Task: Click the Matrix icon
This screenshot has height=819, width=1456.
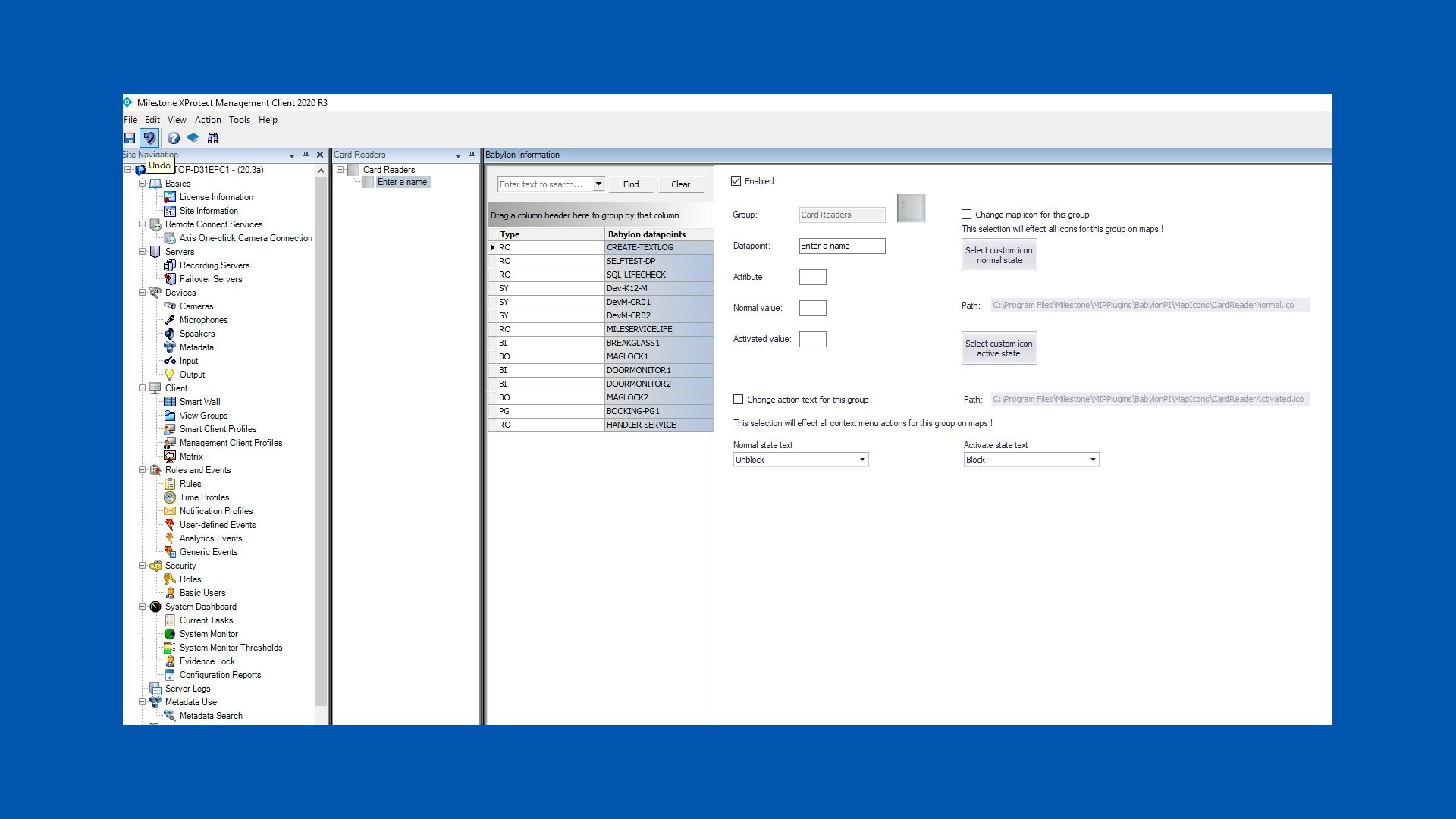Action: click(x=170, y=457)
